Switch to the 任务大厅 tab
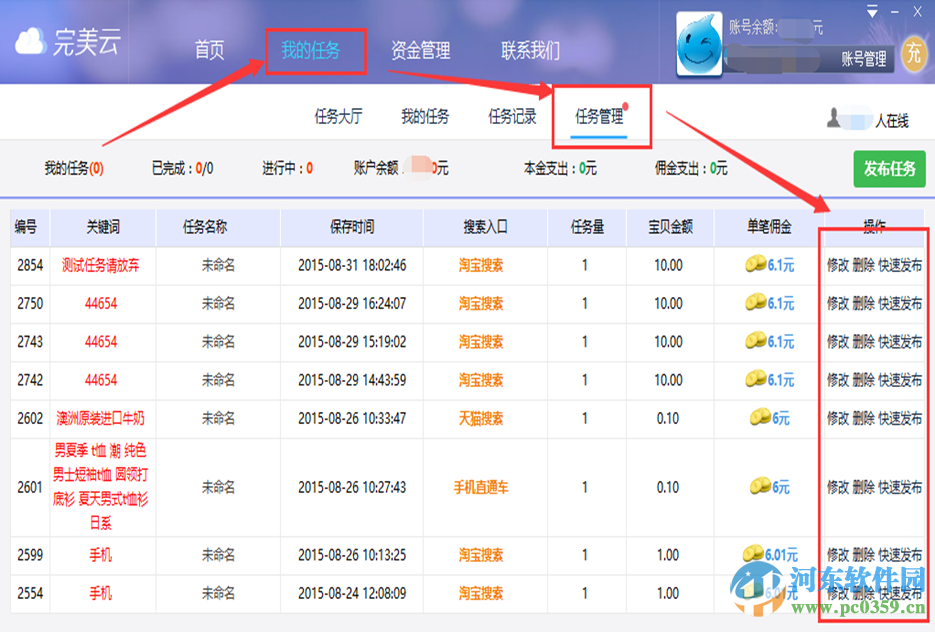Image resolution: width=935 pixels, height=632 pixels. (340, 113)
